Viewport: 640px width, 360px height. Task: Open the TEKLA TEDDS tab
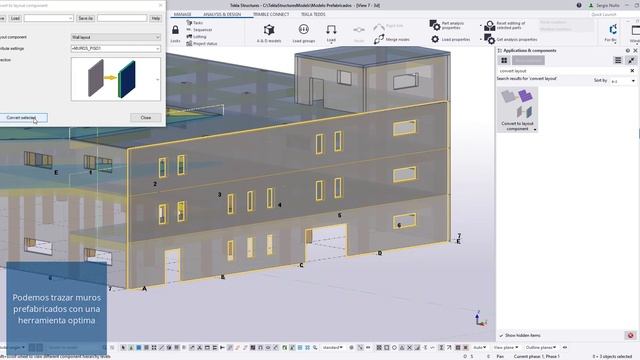[313, 14]
